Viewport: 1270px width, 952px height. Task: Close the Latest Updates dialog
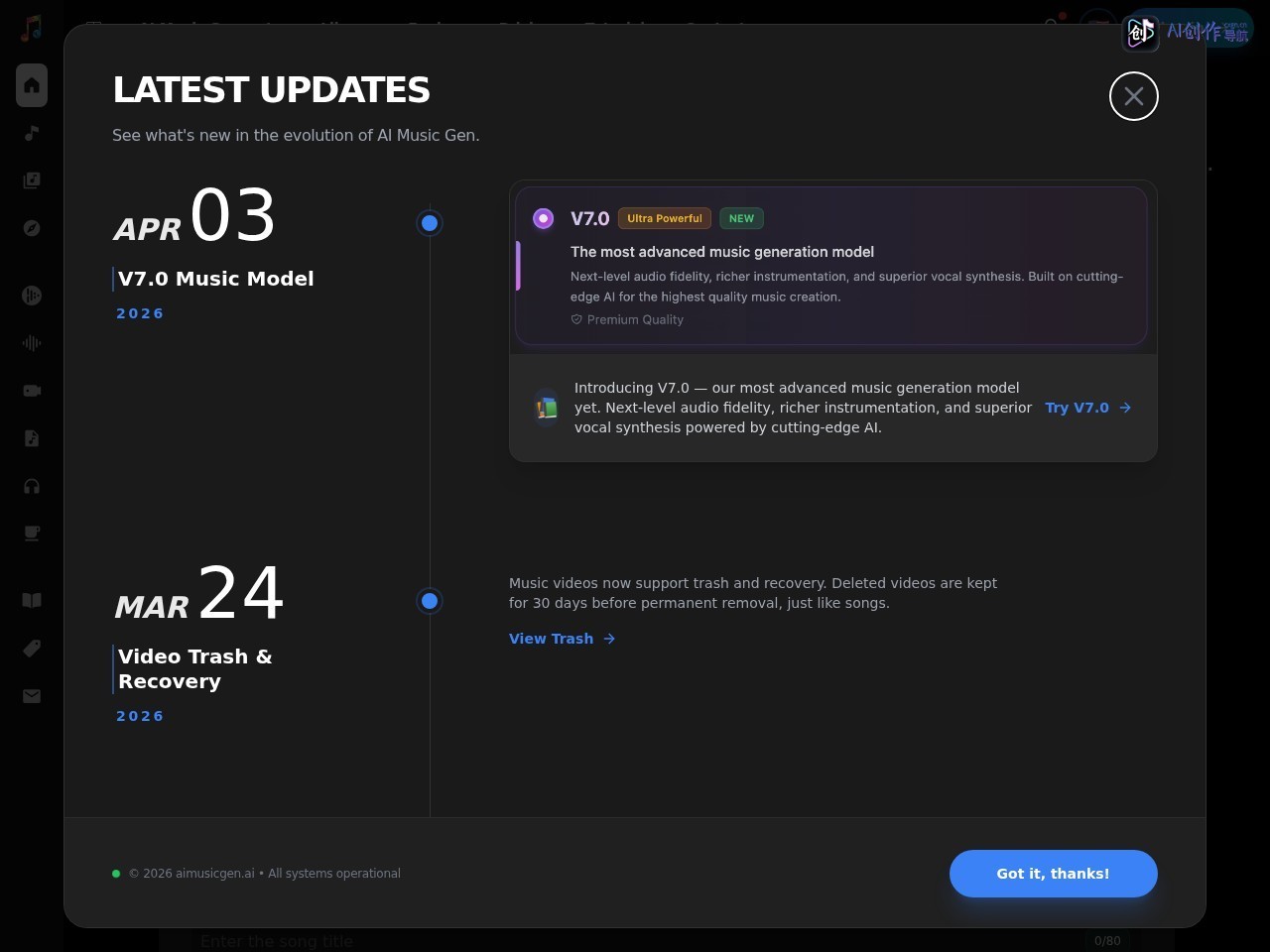pos(1134,96)
